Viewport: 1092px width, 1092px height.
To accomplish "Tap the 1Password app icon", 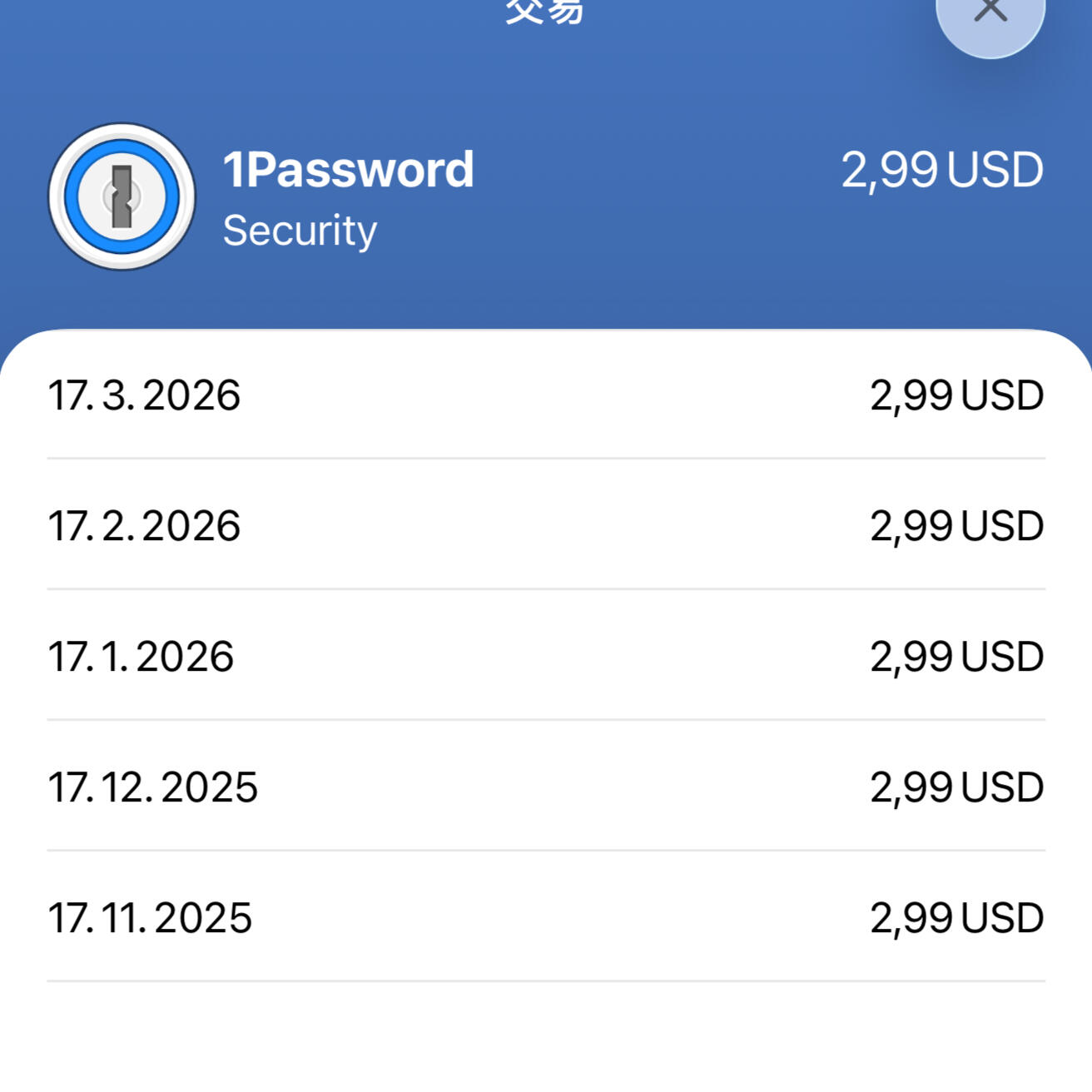I will coord(122,196).
